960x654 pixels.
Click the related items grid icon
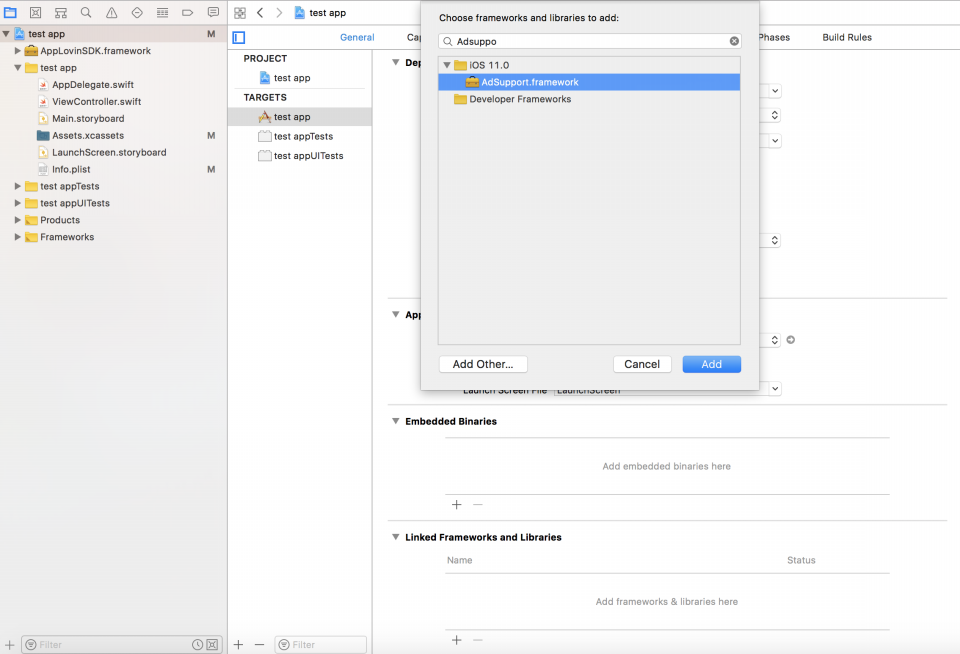[x=240, y=13]
